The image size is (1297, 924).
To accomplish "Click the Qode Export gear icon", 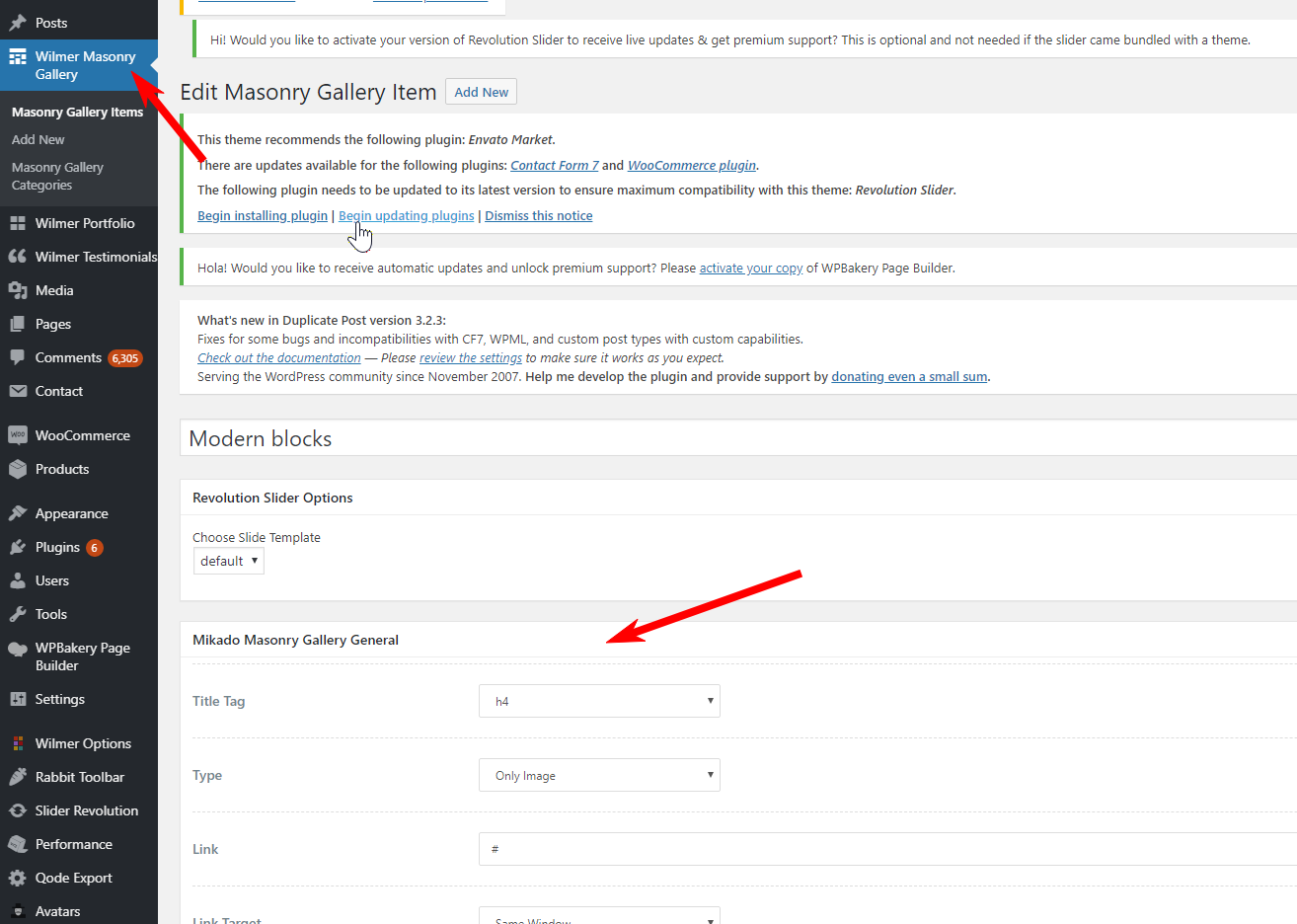I will click(x=18, y=878).
